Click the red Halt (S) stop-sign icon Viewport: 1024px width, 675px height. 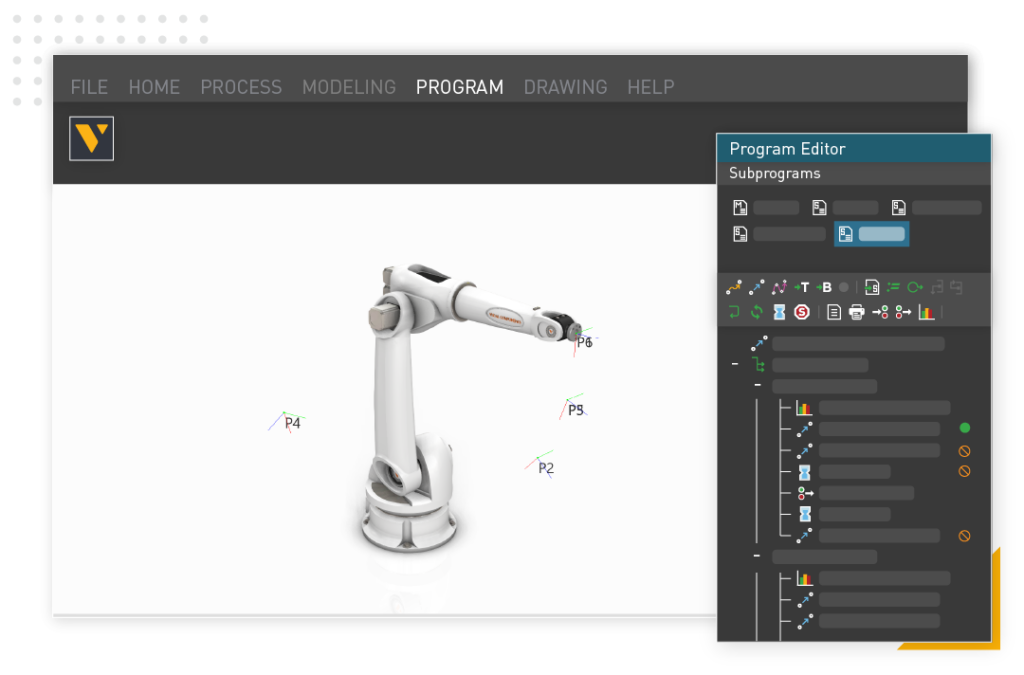pyautogui.click(x=801, y=312)
